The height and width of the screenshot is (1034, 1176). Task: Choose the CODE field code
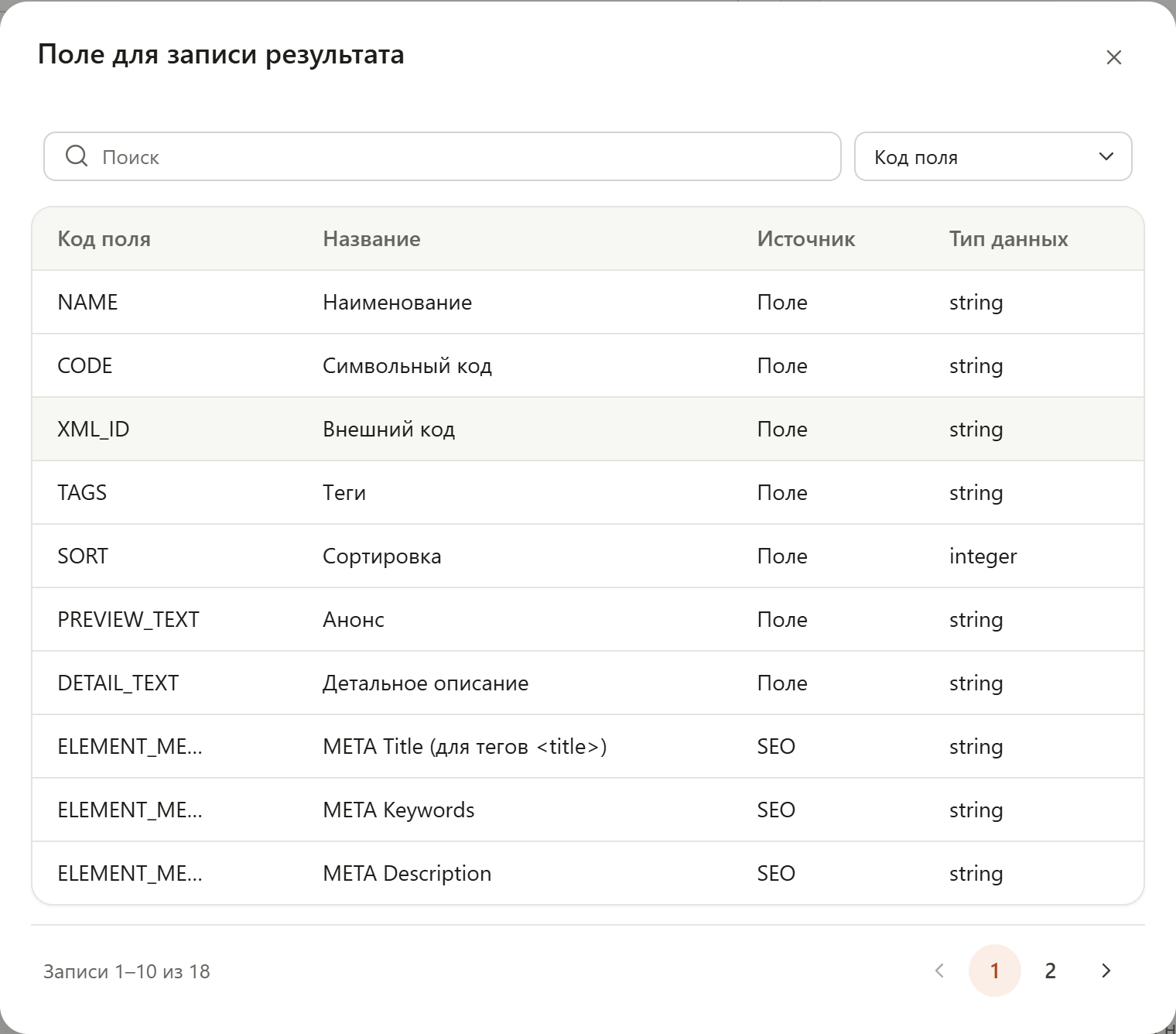pyautogui.click(x=85, y=365)
